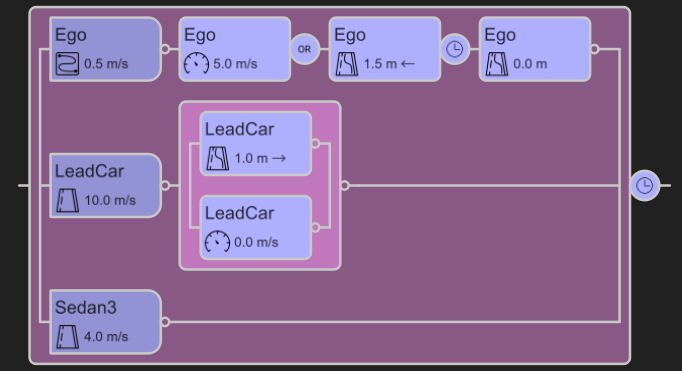Viewport: 682px width, 371px height.
Task: Click the lane icon in Ego 0.0 m block
Action: coord(497,64)
